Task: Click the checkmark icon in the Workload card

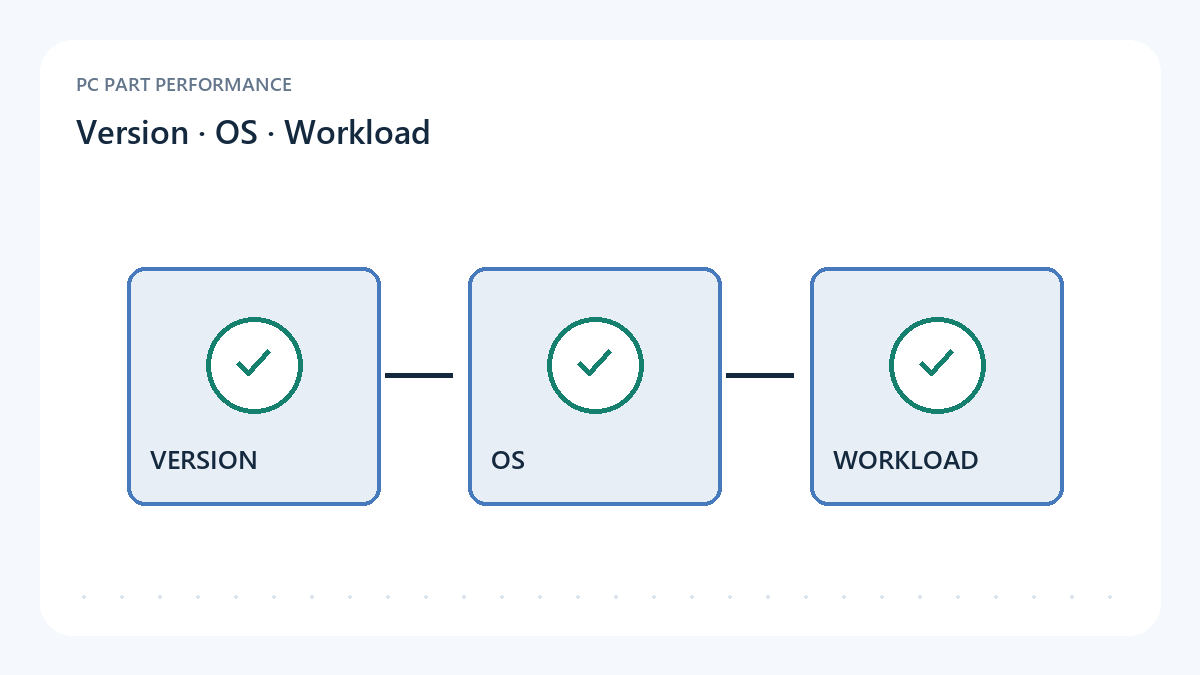Action: 937,365
